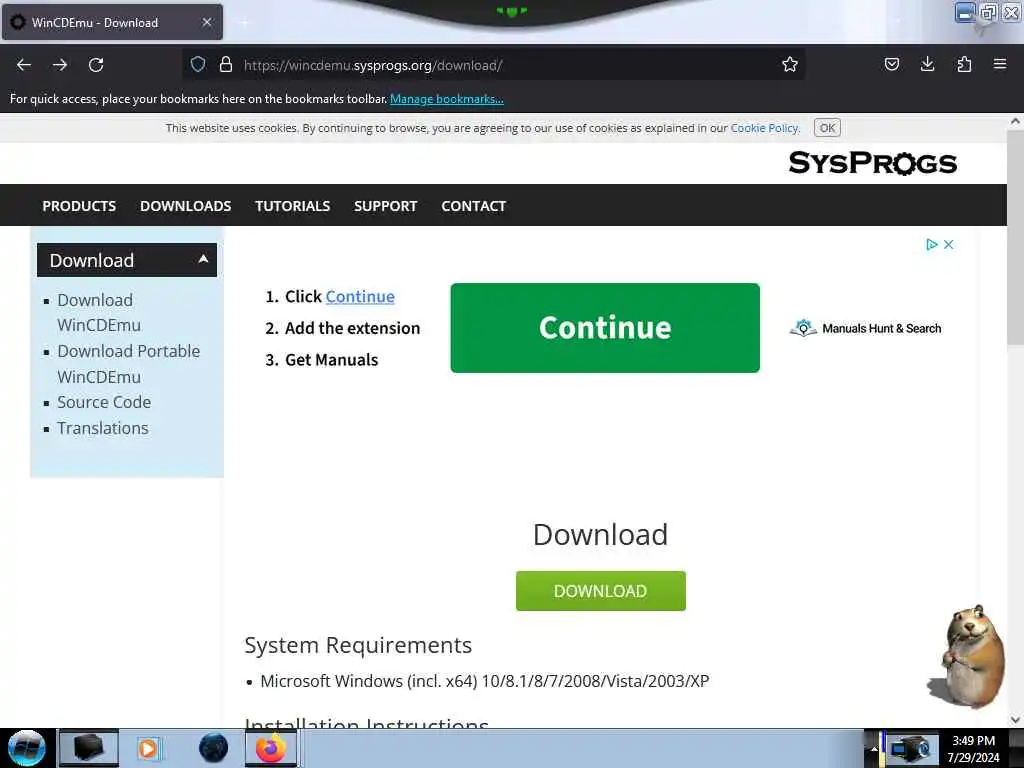This screenshot has height=768, width=1024.
Task: View site security padlock icon
Action: pos(226,64)
